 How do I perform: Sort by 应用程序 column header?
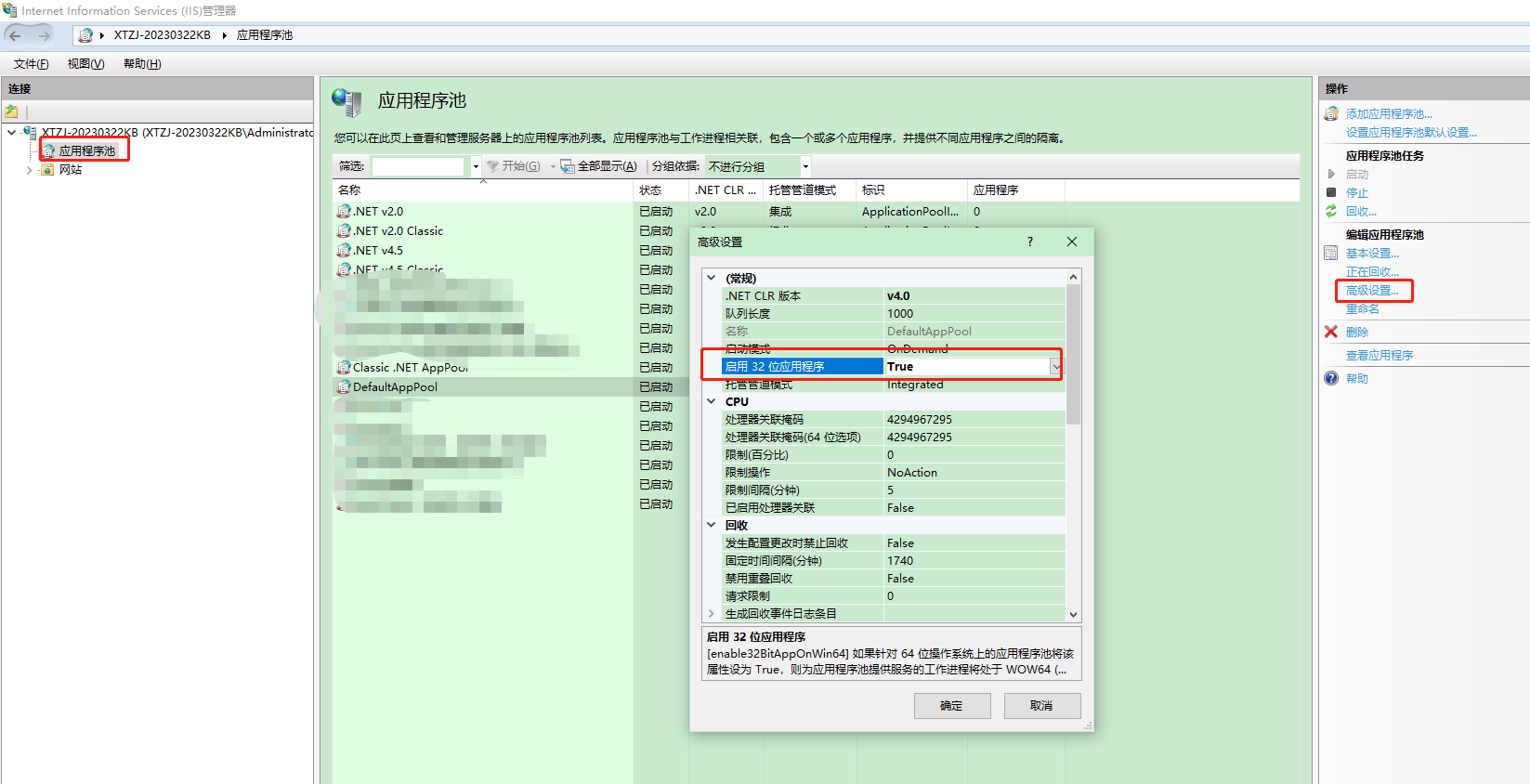(x=1015, y=189)
